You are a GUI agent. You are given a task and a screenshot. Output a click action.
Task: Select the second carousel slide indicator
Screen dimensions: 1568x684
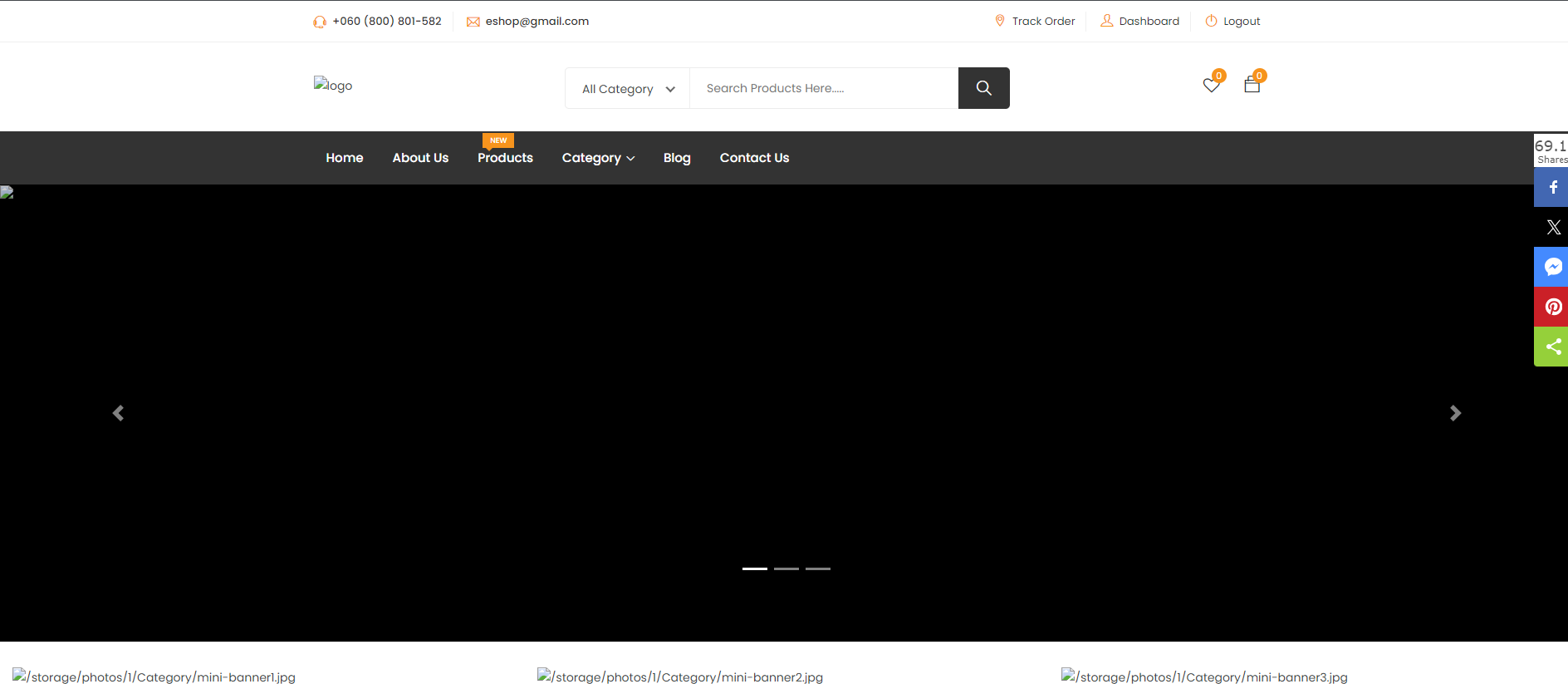pos(786,568)
